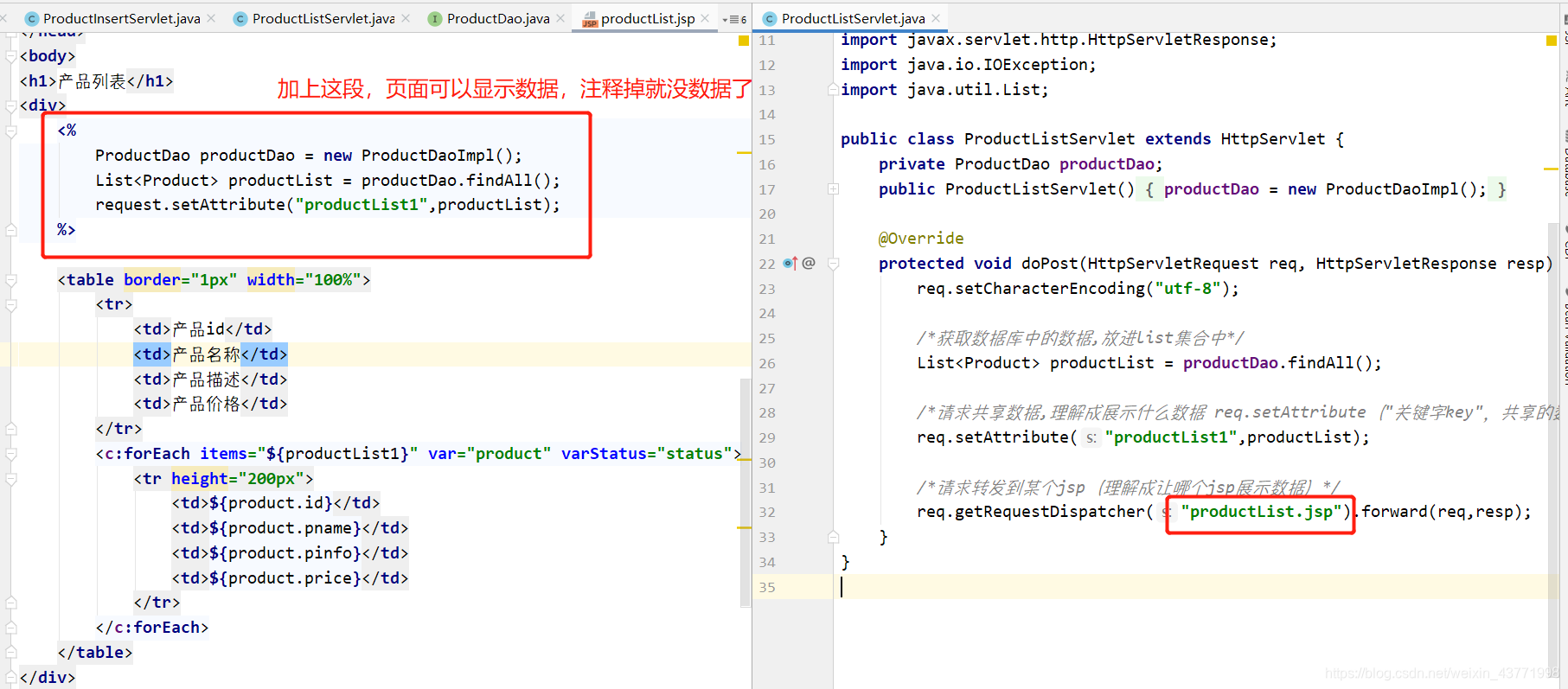
Task: Click items="${productList1}" attribute in forEach
Action: coord(309,453)
